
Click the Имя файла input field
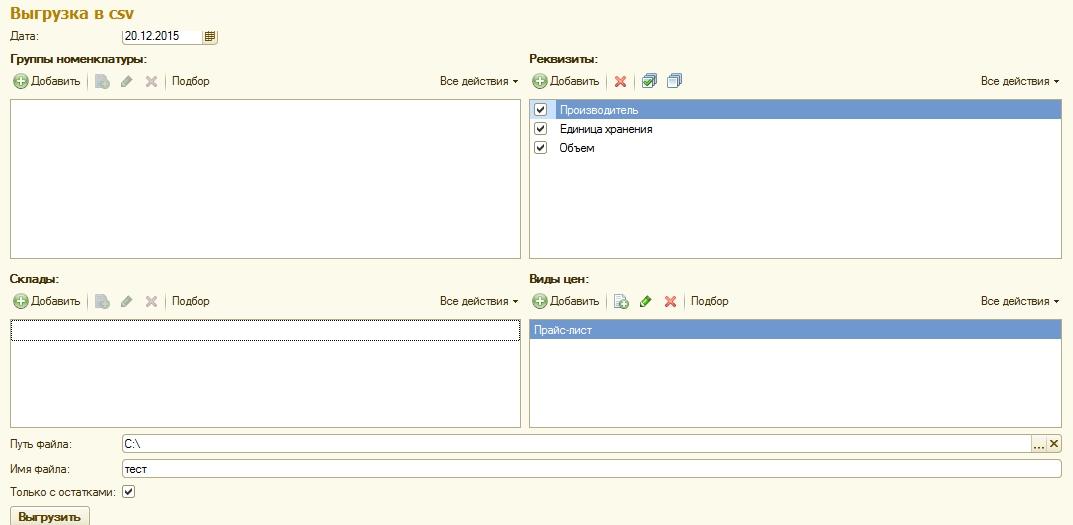click(592, 469)
